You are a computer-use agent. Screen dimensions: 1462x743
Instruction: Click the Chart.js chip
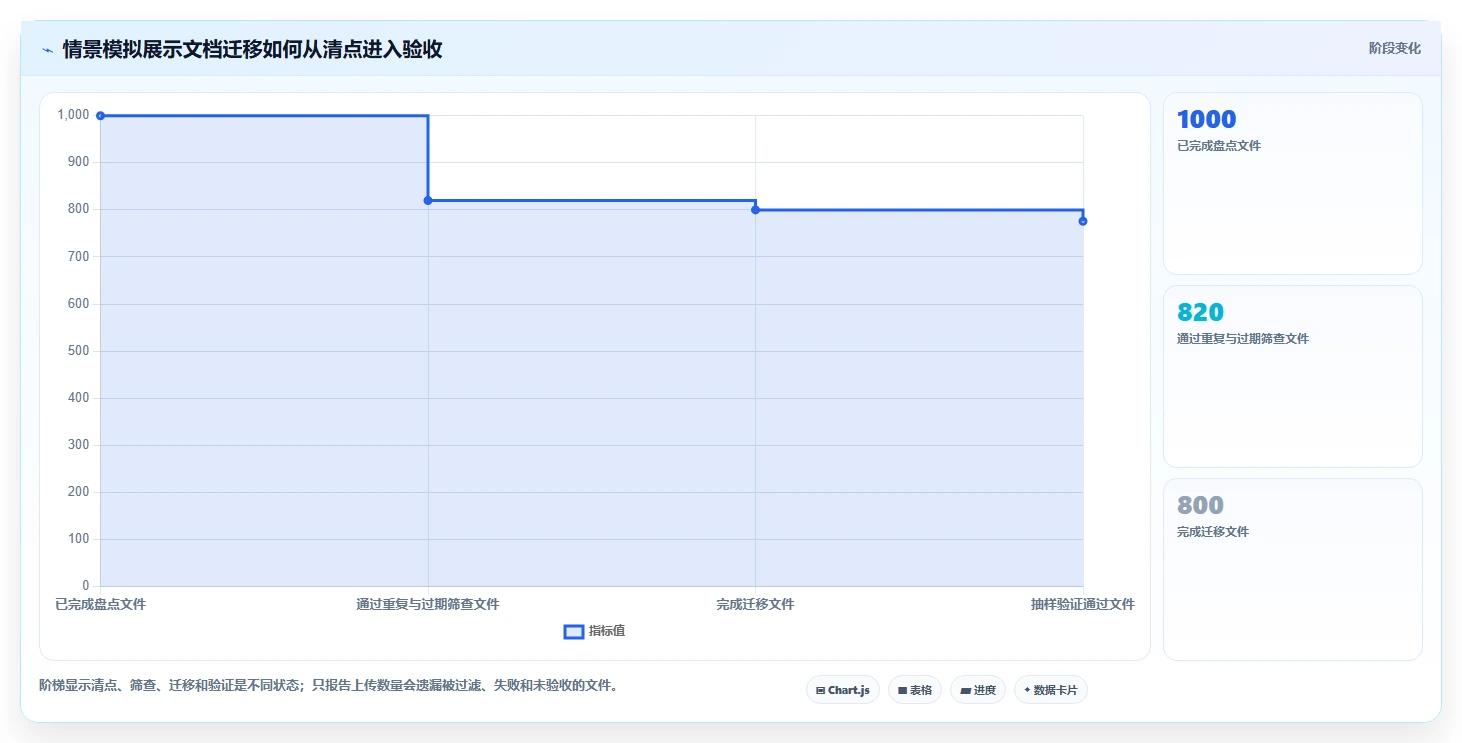point(843,690)
